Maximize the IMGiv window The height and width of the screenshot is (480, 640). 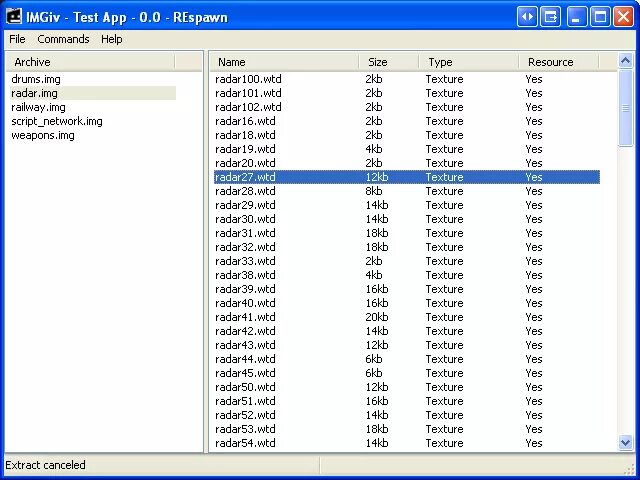pos(600,17)
